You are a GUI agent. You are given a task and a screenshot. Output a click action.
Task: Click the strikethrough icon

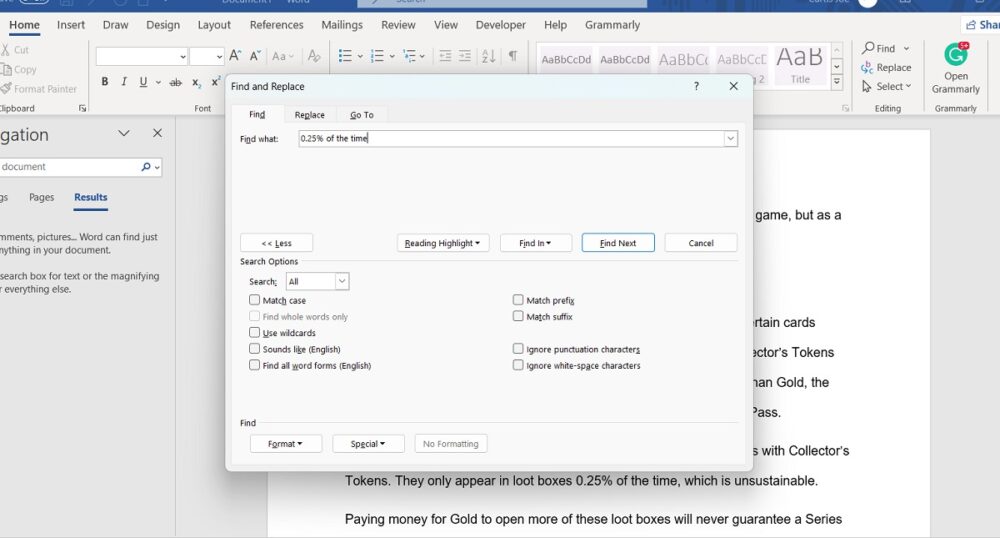pos(176,82)
